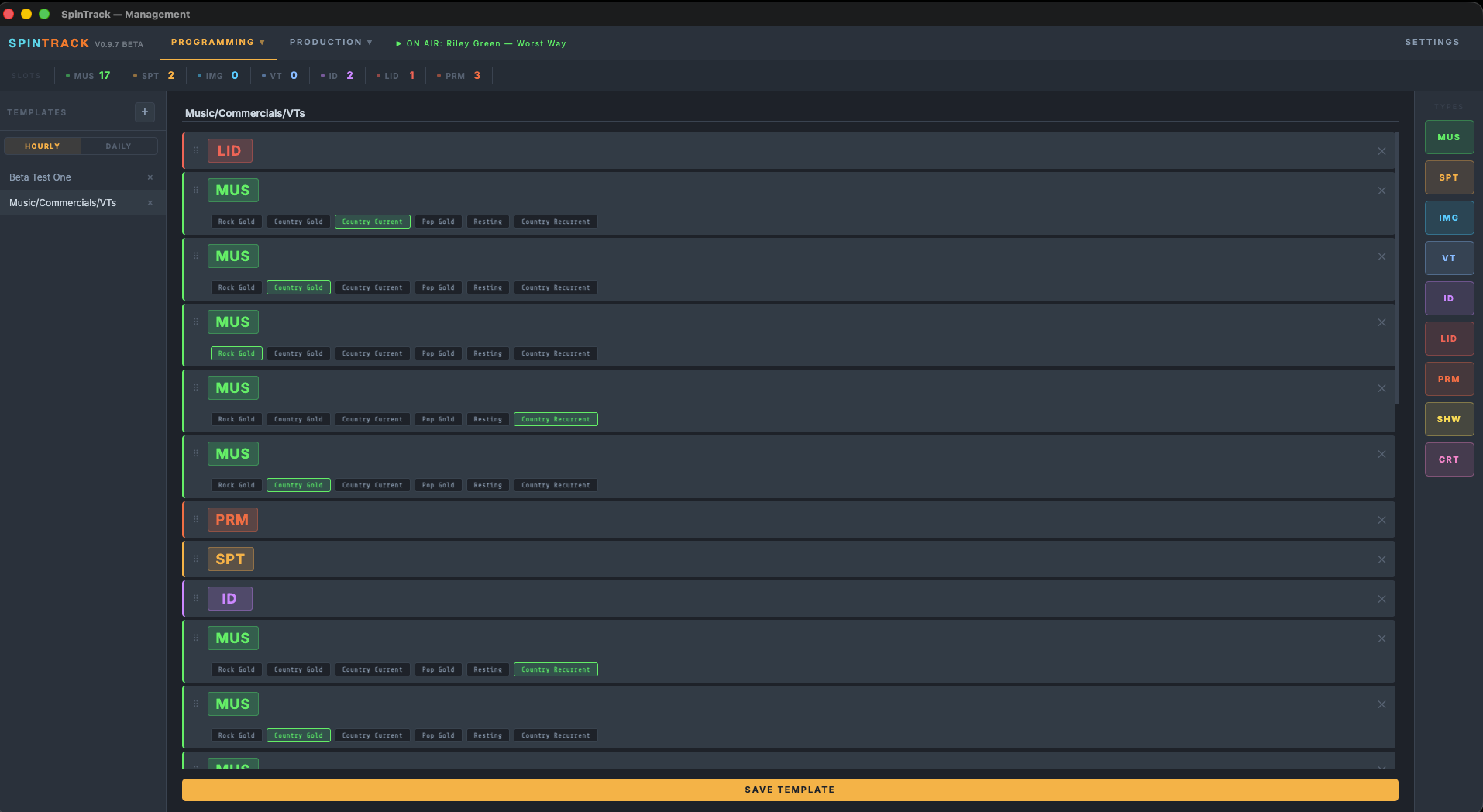Screen dimensions: 1483x812
Task: Click the Templates panel heading
Action: tap(36, 113)
